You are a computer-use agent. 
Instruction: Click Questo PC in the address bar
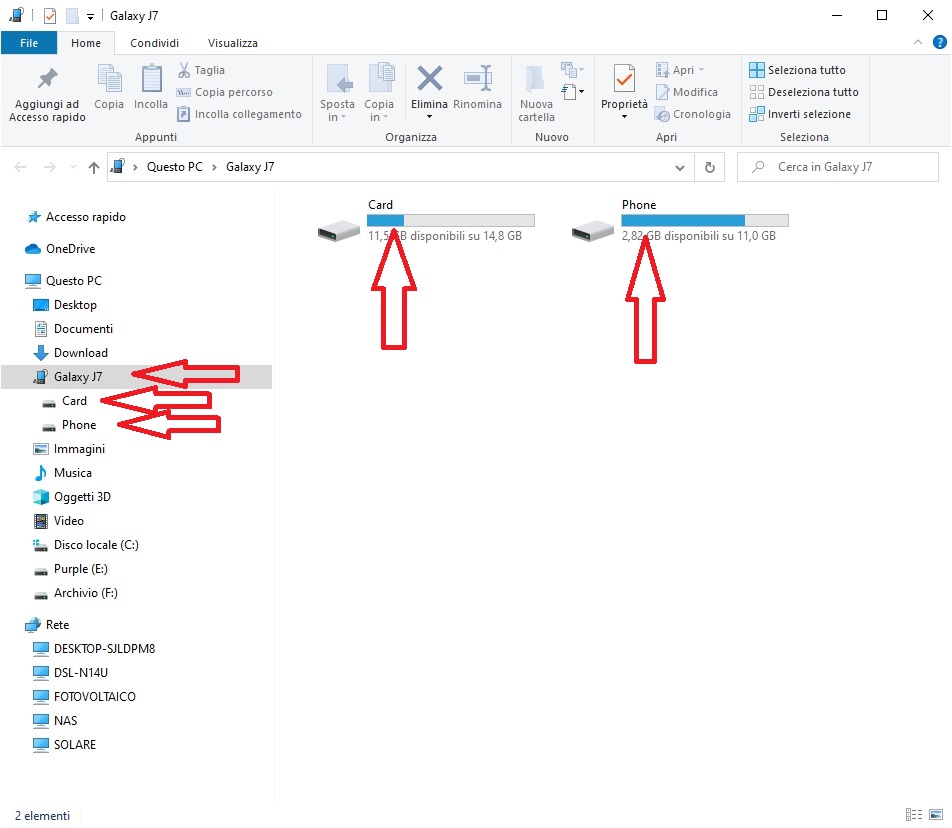pyautogui.click(x=174, y=167)
